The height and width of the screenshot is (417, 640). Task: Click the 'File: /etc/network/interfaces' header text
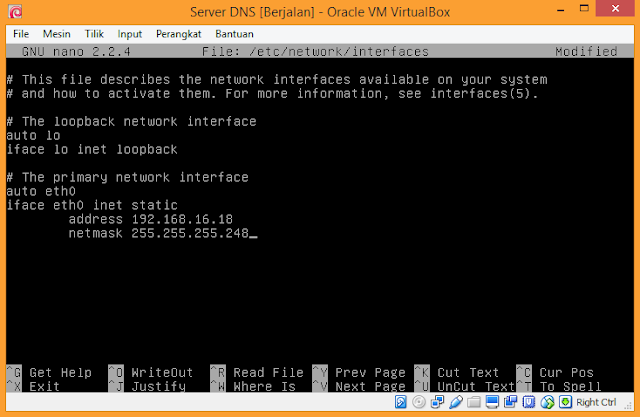[x=315, y=51]
